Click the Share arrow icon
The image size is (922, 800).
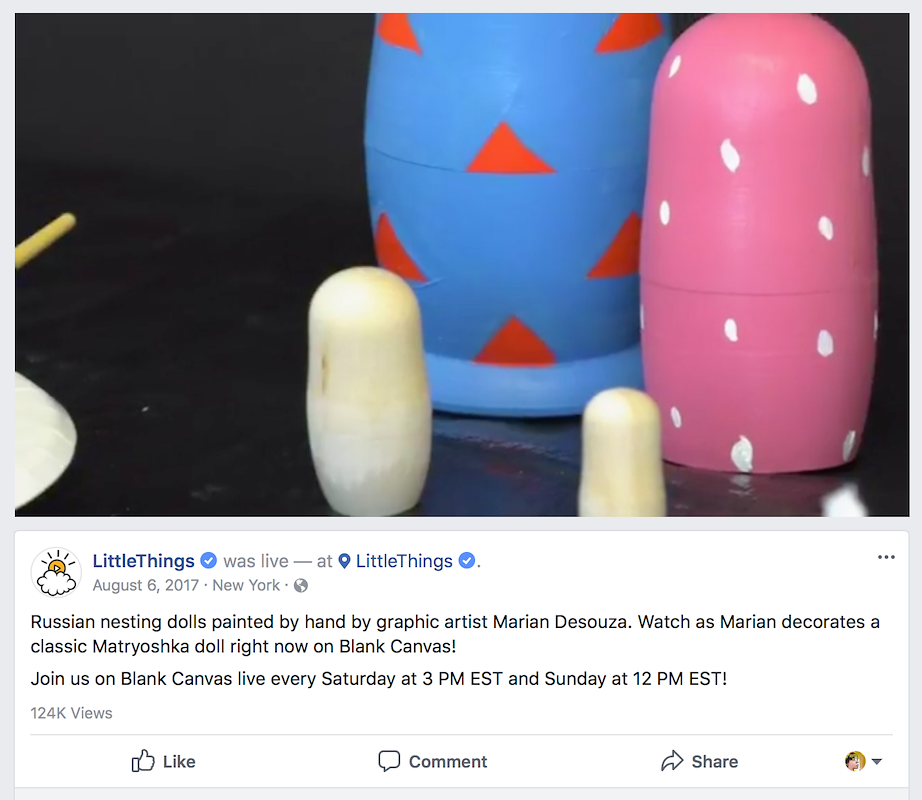(672, 761)
